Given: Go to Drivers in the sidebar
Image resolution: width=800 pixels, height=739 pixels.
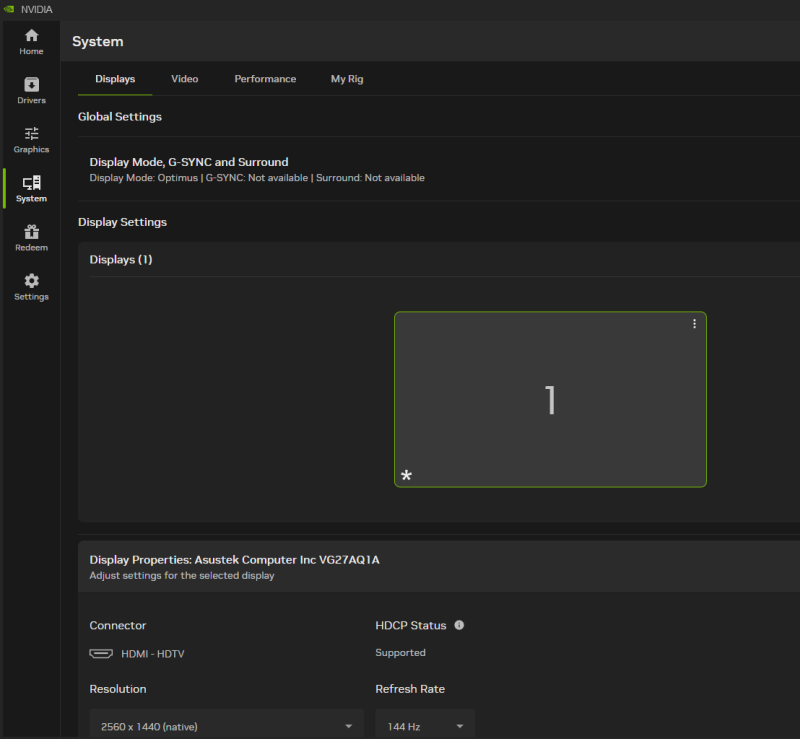Looking at the screenshot, I should pos(31,91).
